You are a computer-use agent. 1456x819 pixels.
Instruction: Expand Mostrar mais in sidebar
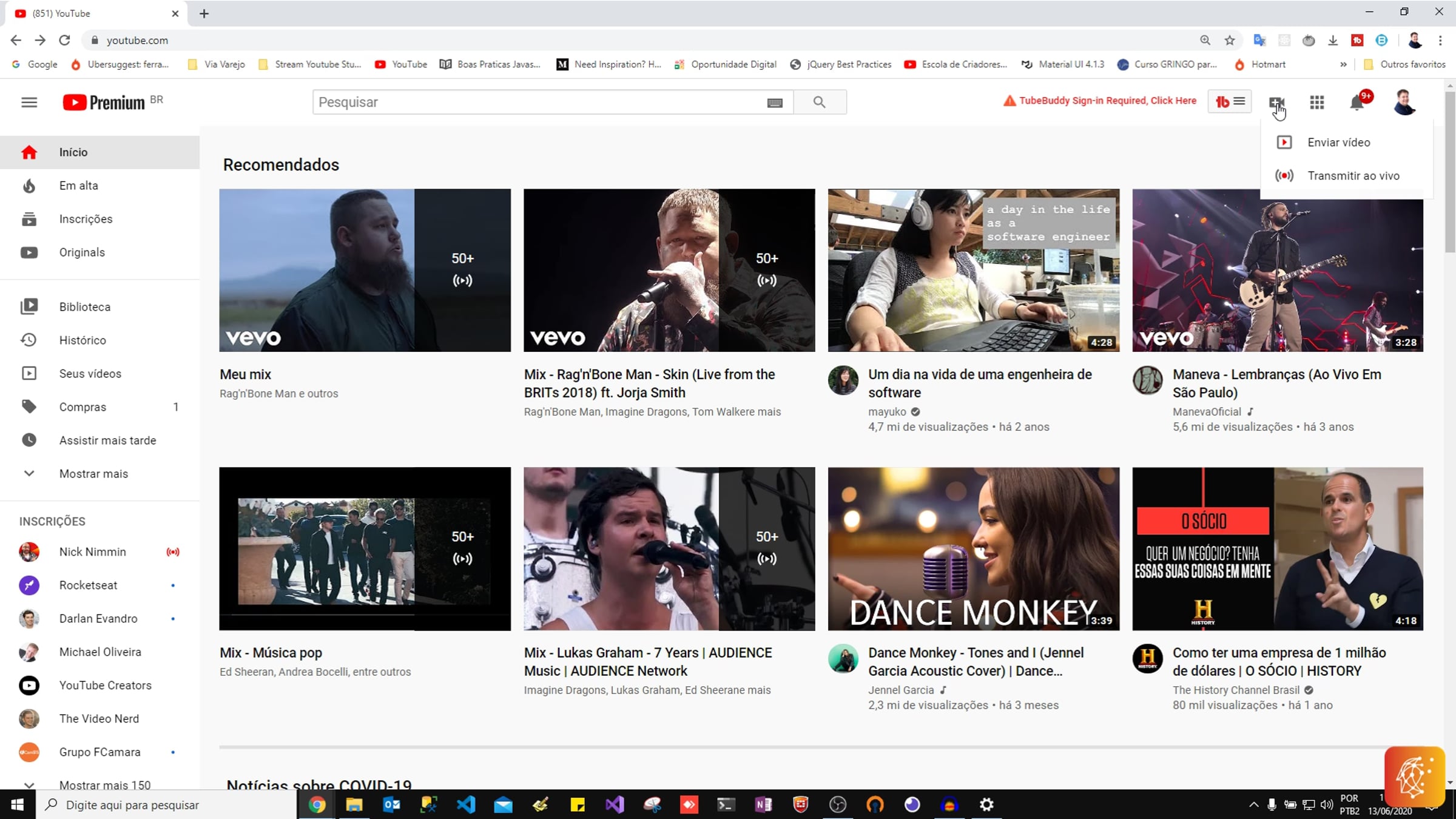[x=93, y=474]
